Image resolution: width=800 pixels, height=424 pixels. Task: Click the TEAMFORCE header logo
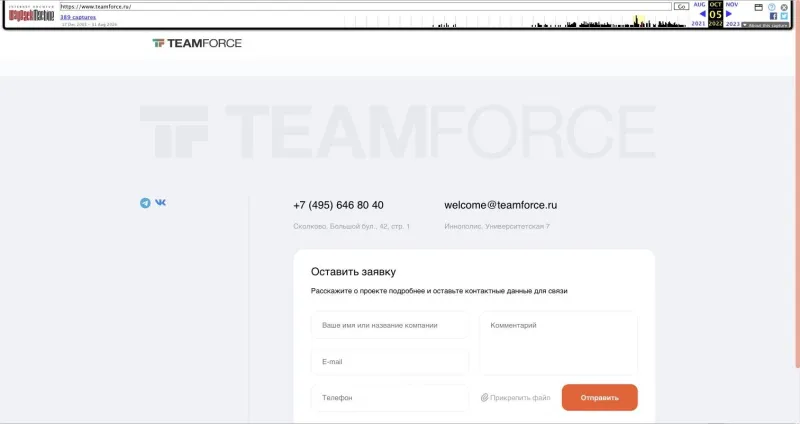[x=197, y=43]
